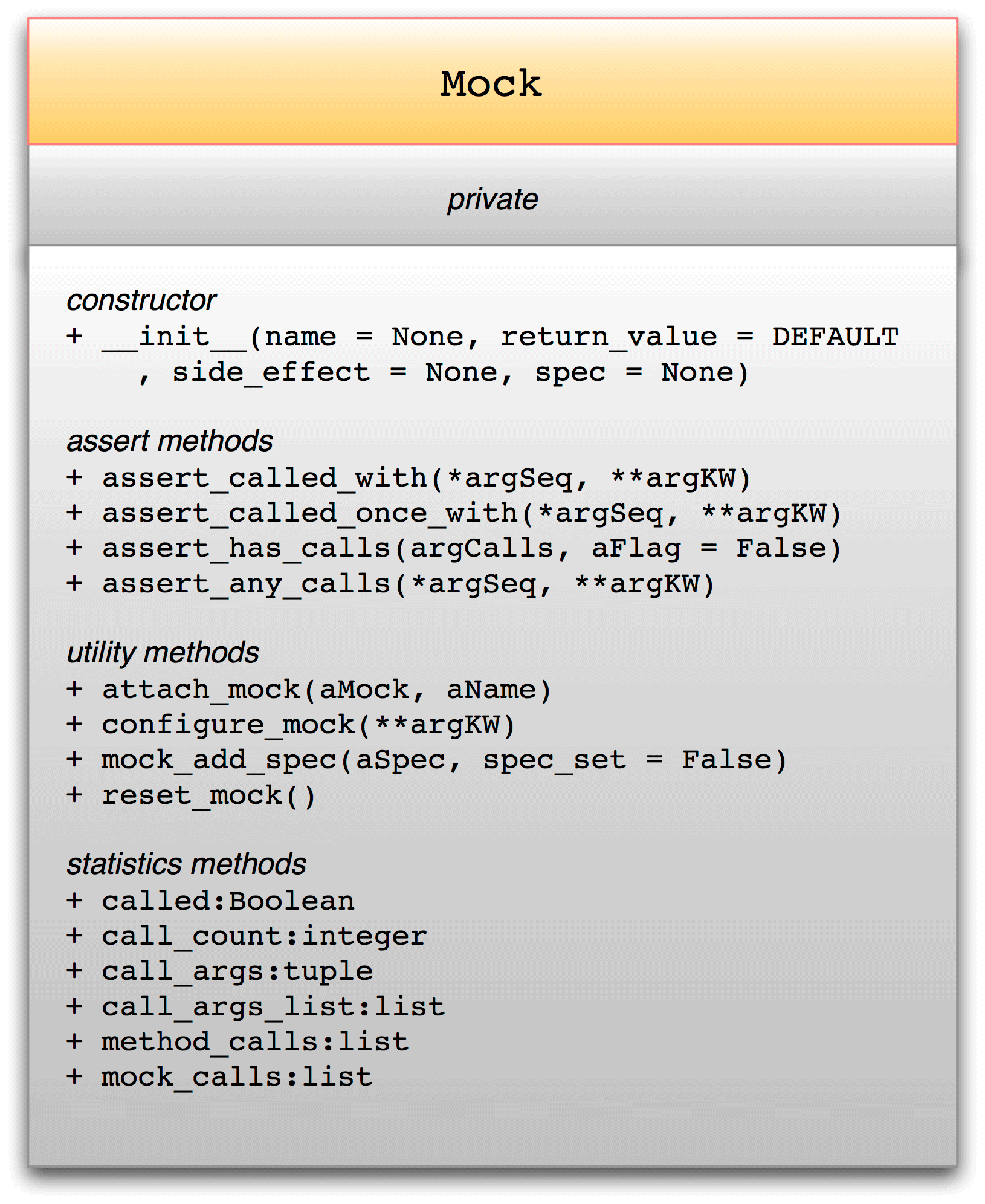
Task: Select the assert_has_calls method entry
Action: 454,548
